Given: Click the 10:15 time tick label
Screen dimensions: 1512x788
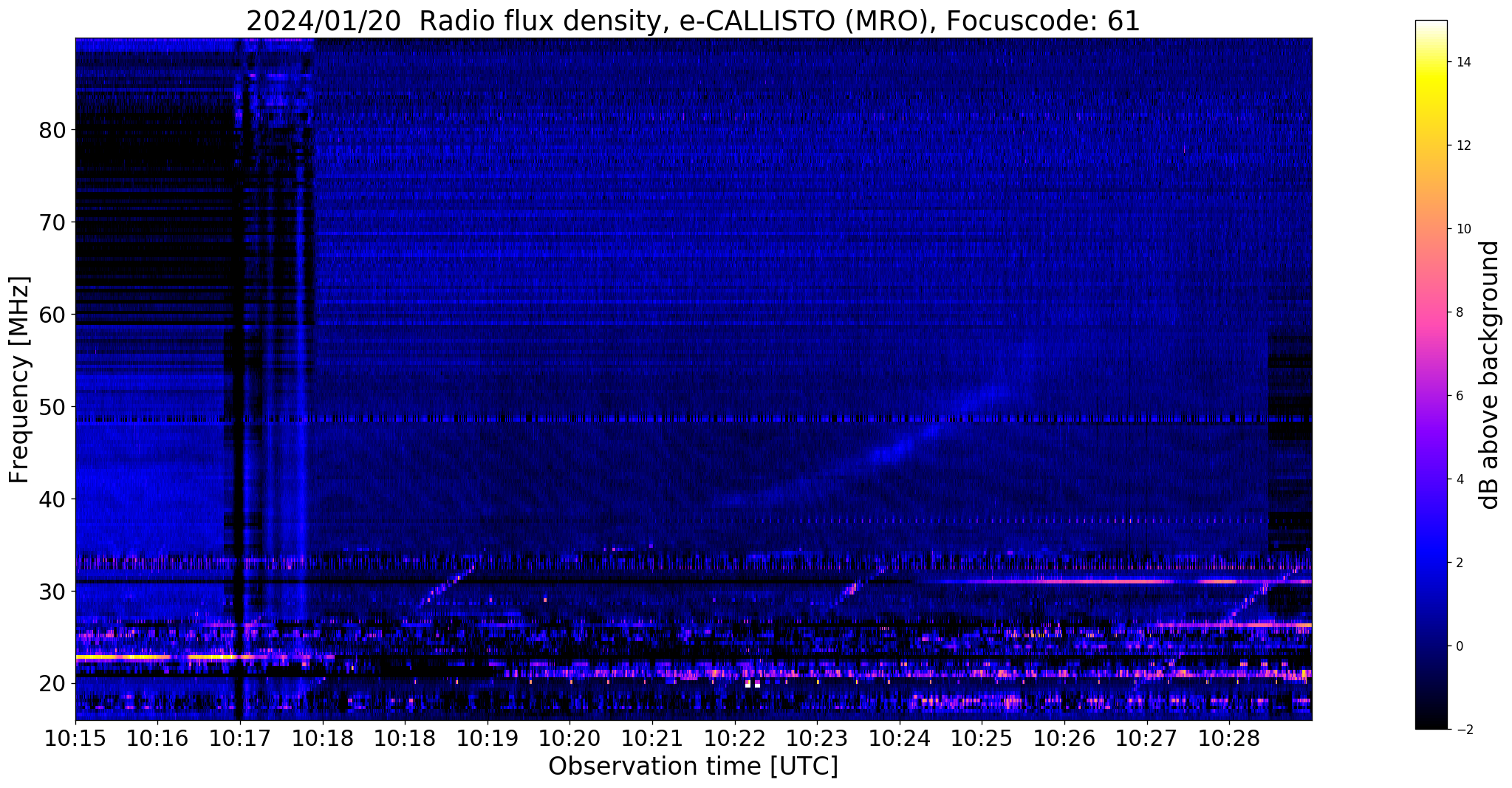Looking at the screenshot, I should [75, 739].
